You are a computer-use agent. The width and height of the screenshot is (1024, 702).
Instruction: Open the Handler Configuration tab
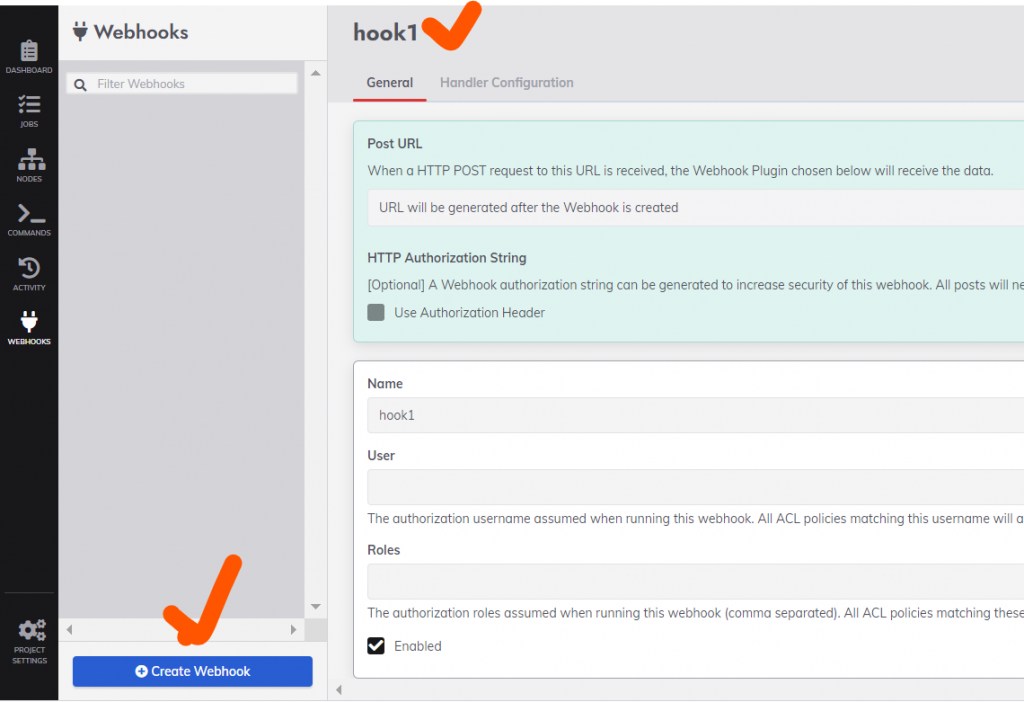(506, 83)
